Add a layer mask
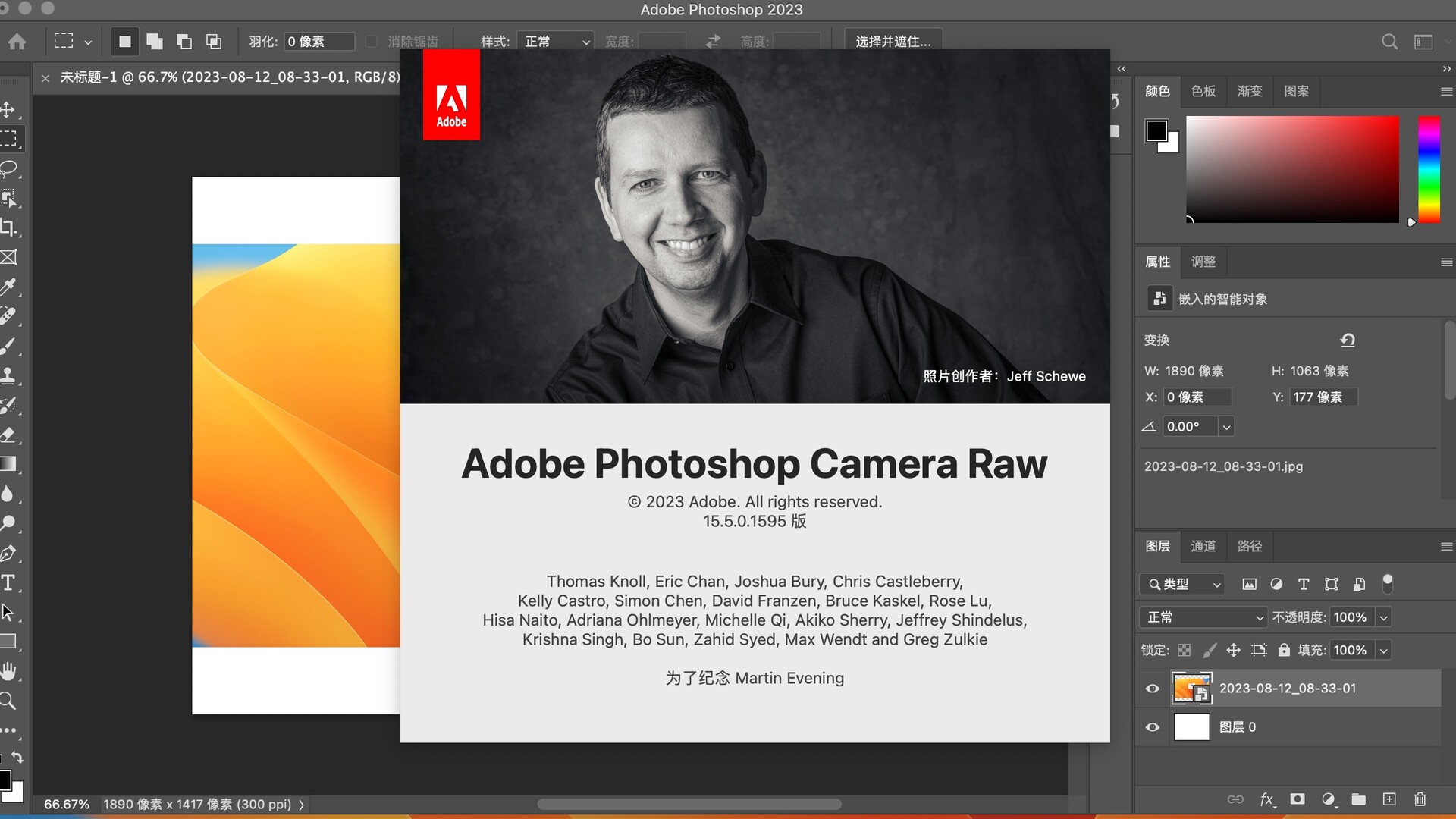1456x819 pixels. click(1298, 799)
